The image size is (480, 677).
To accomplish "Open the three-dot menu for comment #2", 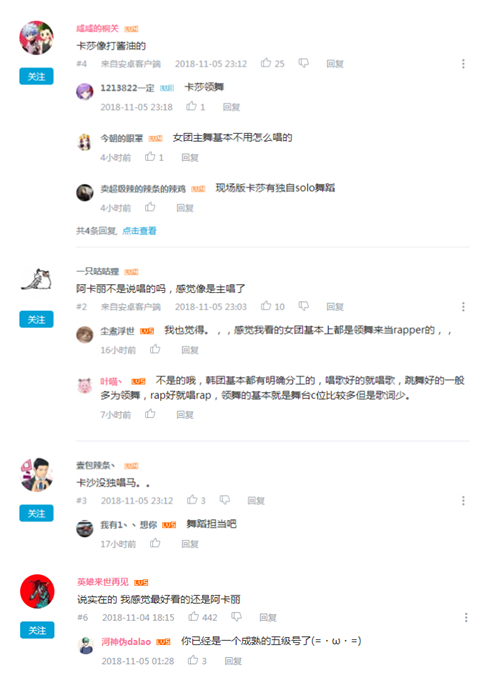I will (x=463, y=307).
